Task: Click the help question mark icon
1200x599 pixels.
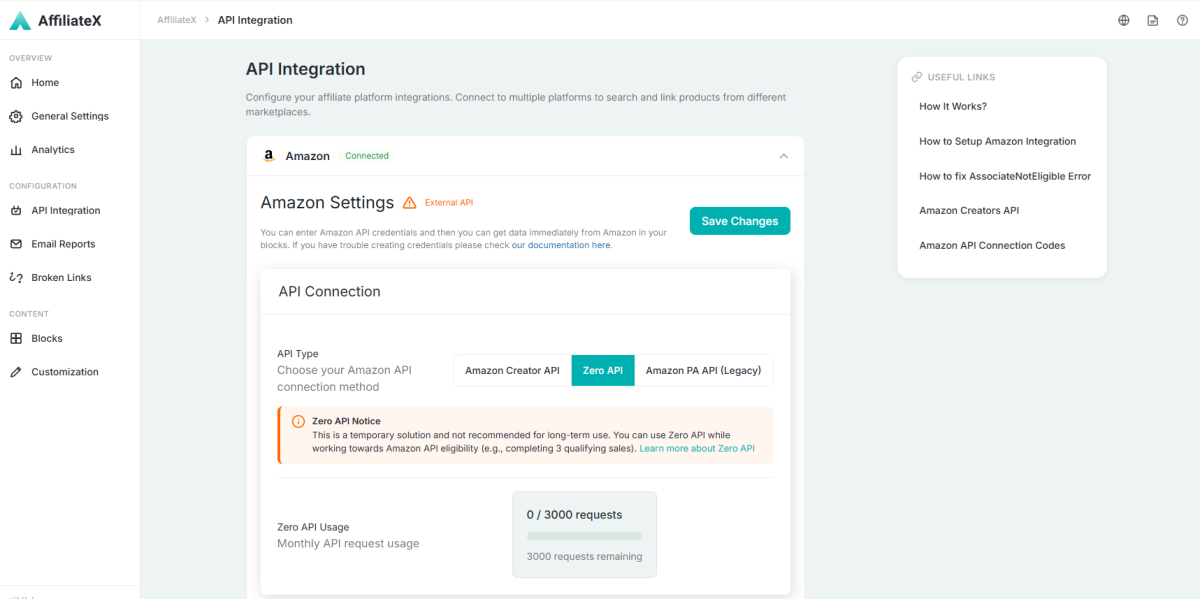Action: click(1182, 20)
